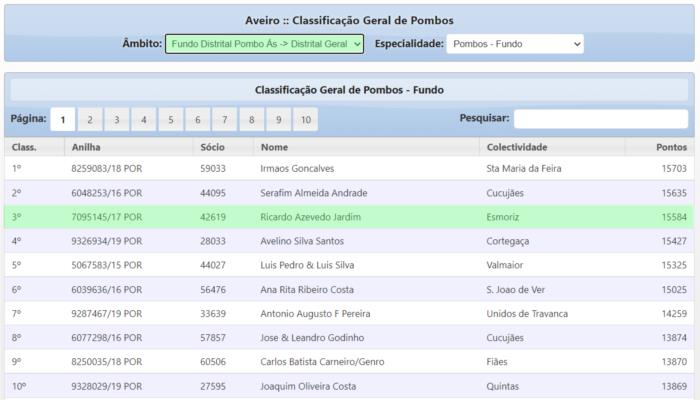Screen dimensions: 700x400
Task: Sort by Pontos column header
Action: [670, 147]
